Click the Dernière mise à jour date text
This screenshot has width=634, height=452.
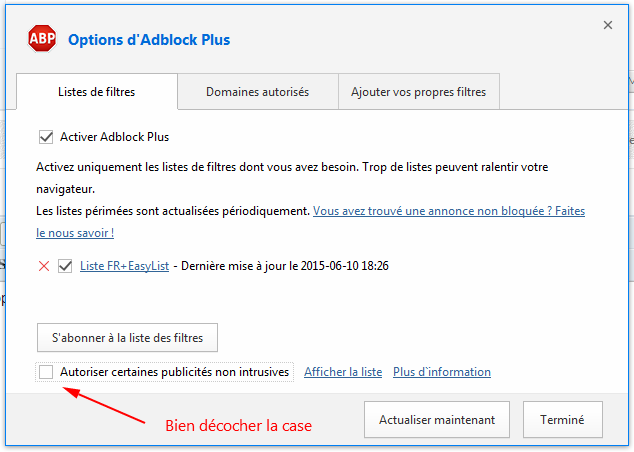click(x=285, y=266)
